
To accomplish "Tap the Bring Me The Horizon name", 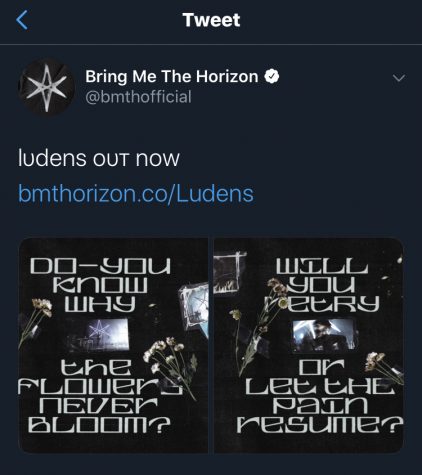I will coord(172,76).
